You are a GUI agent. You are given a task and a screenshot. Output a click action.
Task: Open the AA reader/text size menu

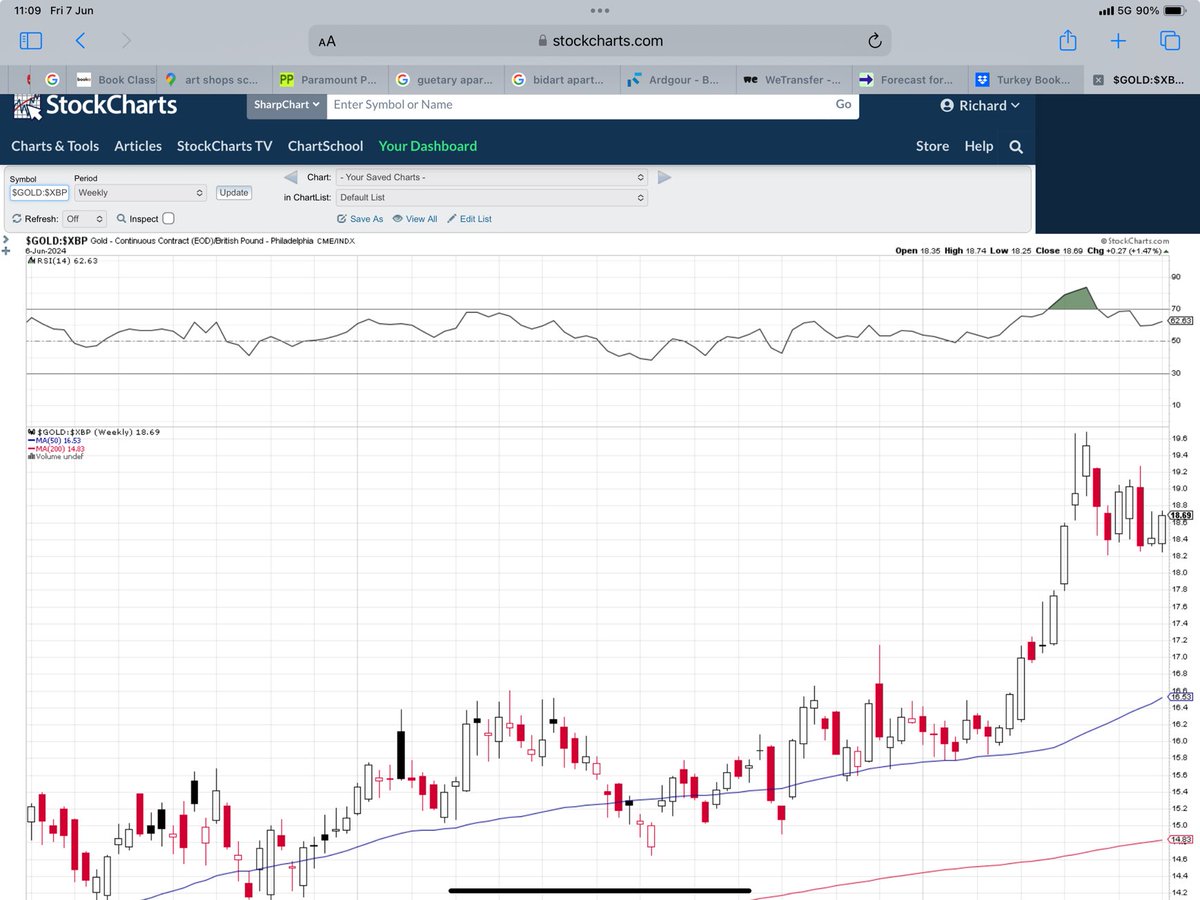[327, 41]
